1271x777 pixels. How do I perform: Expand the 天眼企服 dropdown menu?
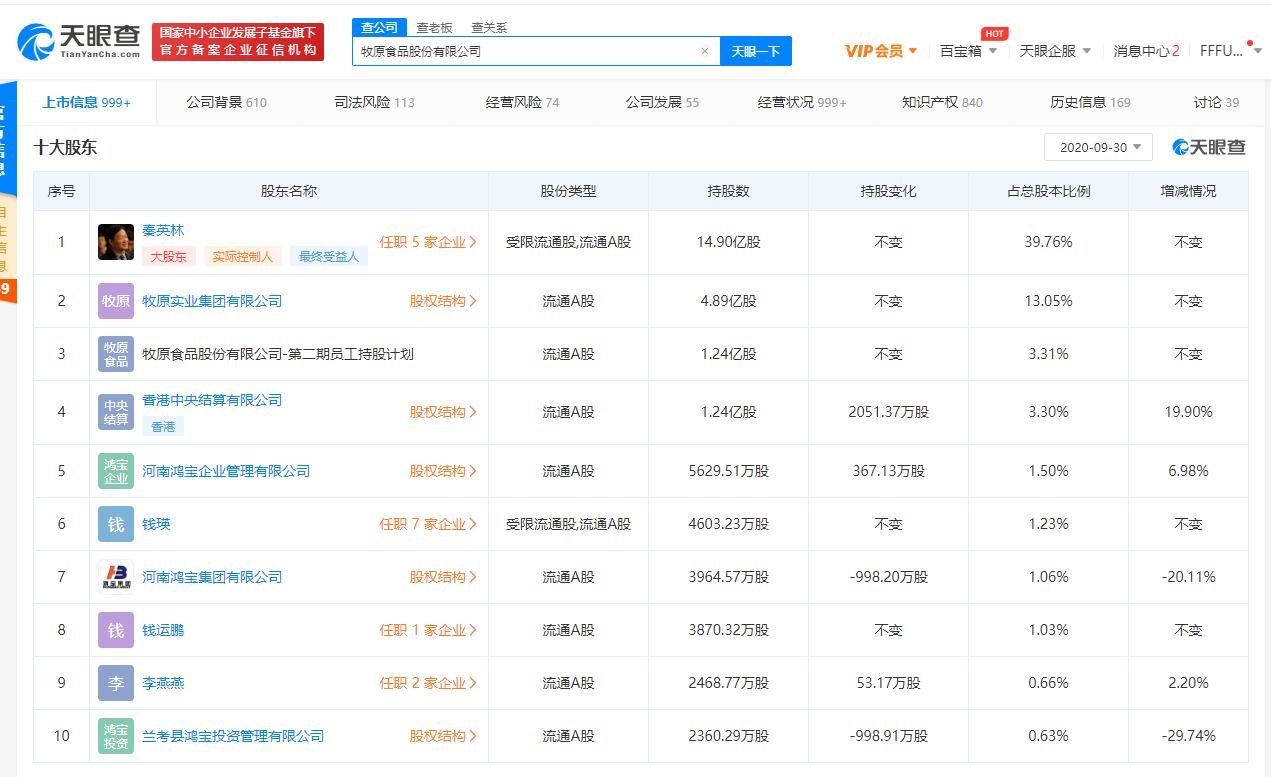1055,51
